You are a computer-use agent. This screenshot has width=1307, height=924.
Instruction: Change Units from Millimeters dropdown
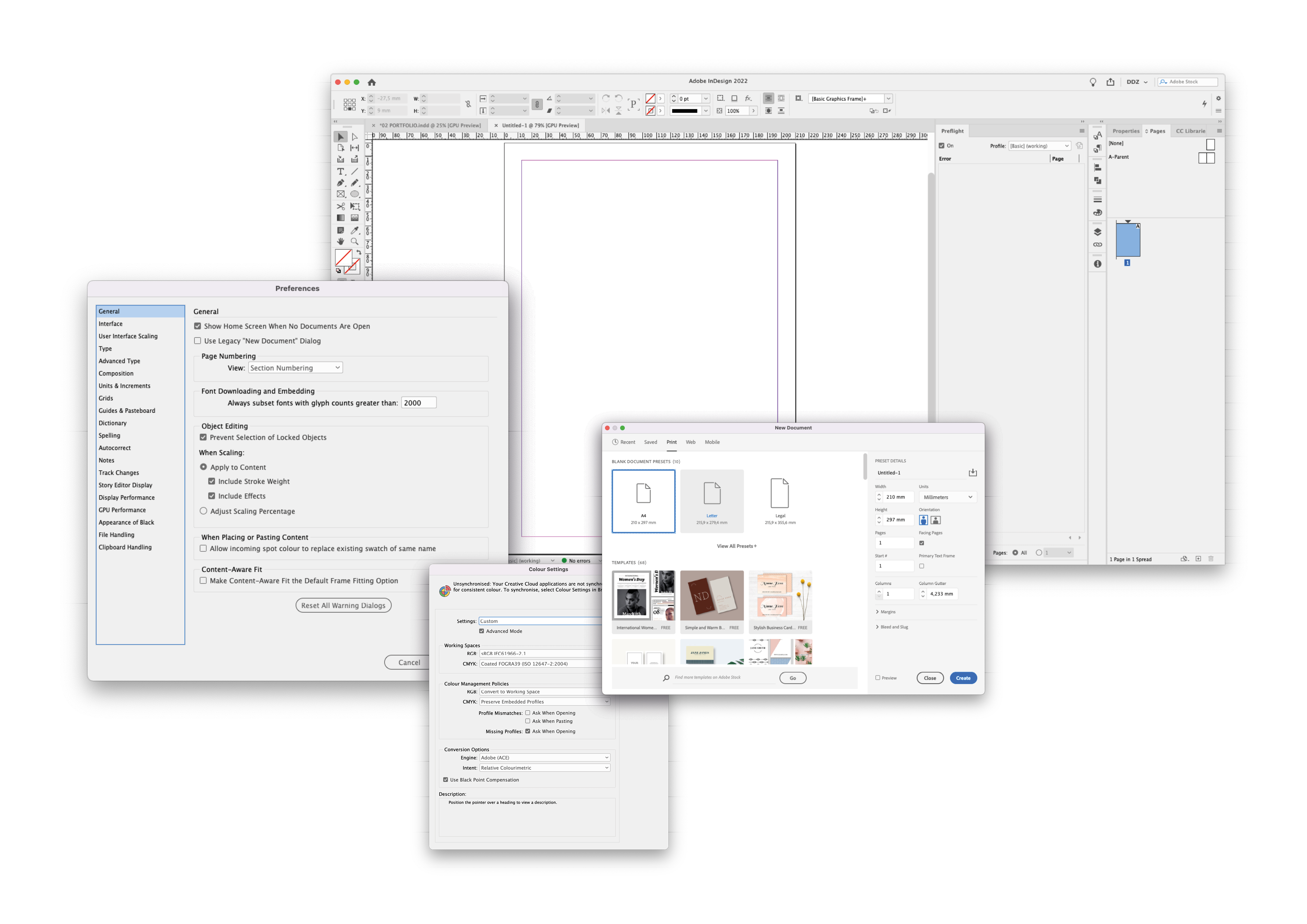[x=947, y=496]
